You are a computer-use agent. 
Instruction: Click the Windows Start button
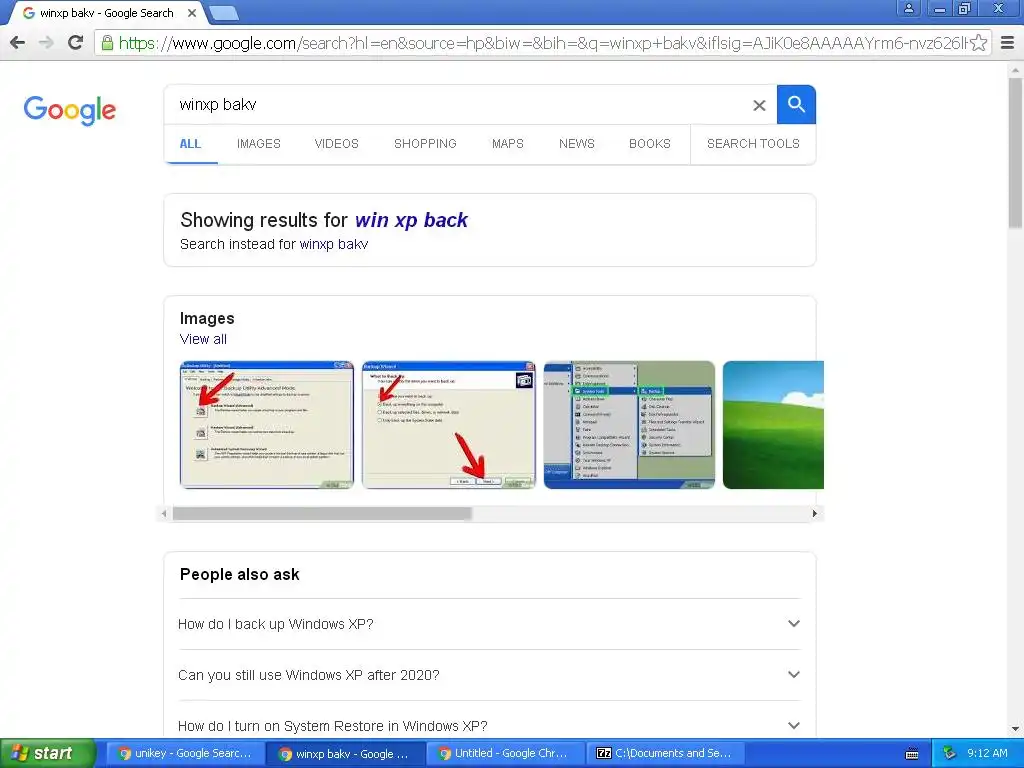click(x=47, y=753)
